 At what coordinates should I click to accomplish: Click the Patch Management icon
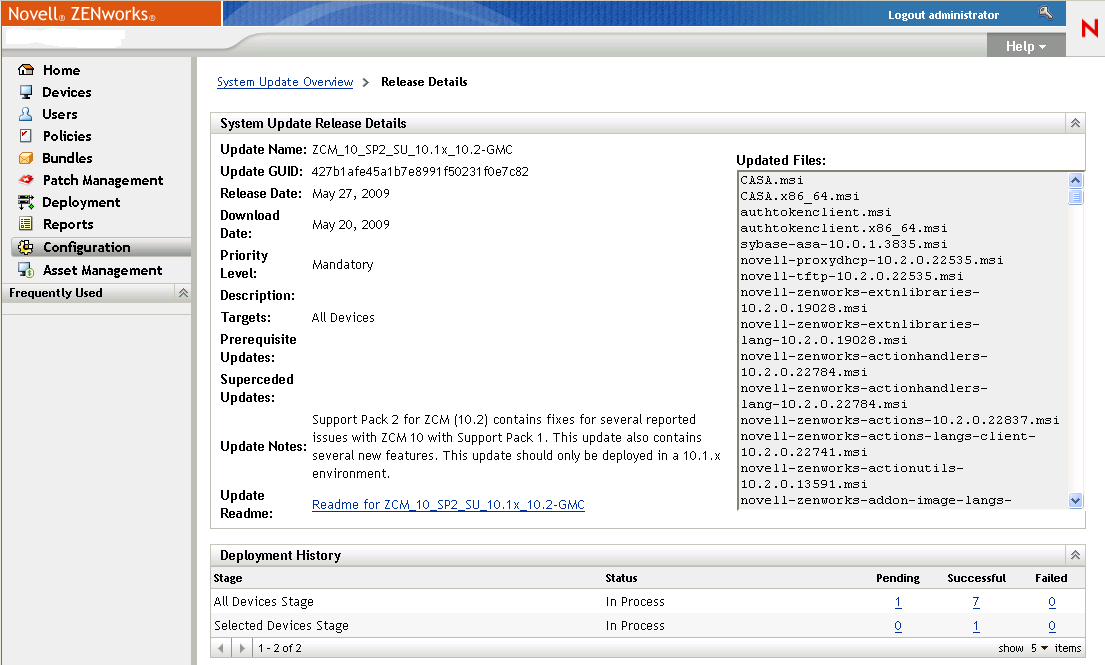click(26, 180)
